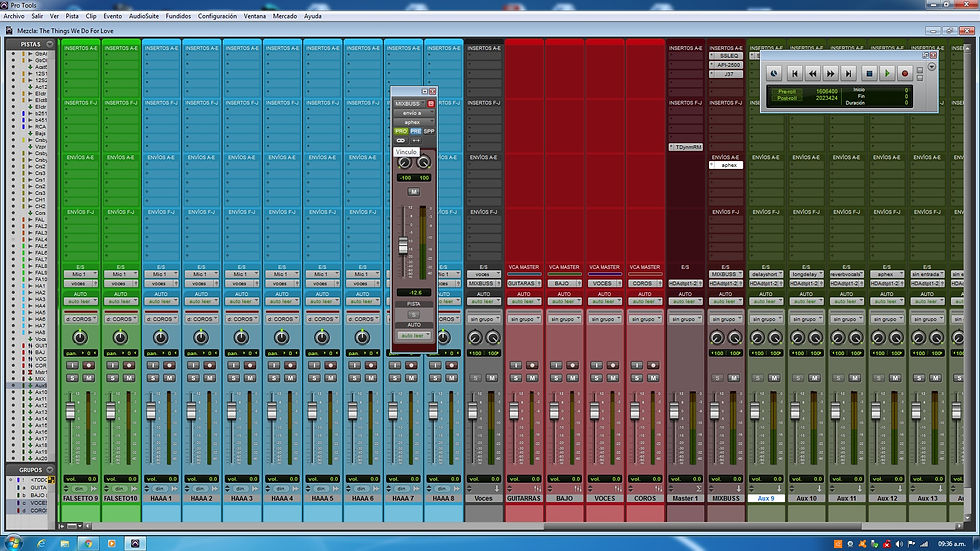Click Return to Zero transport button

click(795, 73)
